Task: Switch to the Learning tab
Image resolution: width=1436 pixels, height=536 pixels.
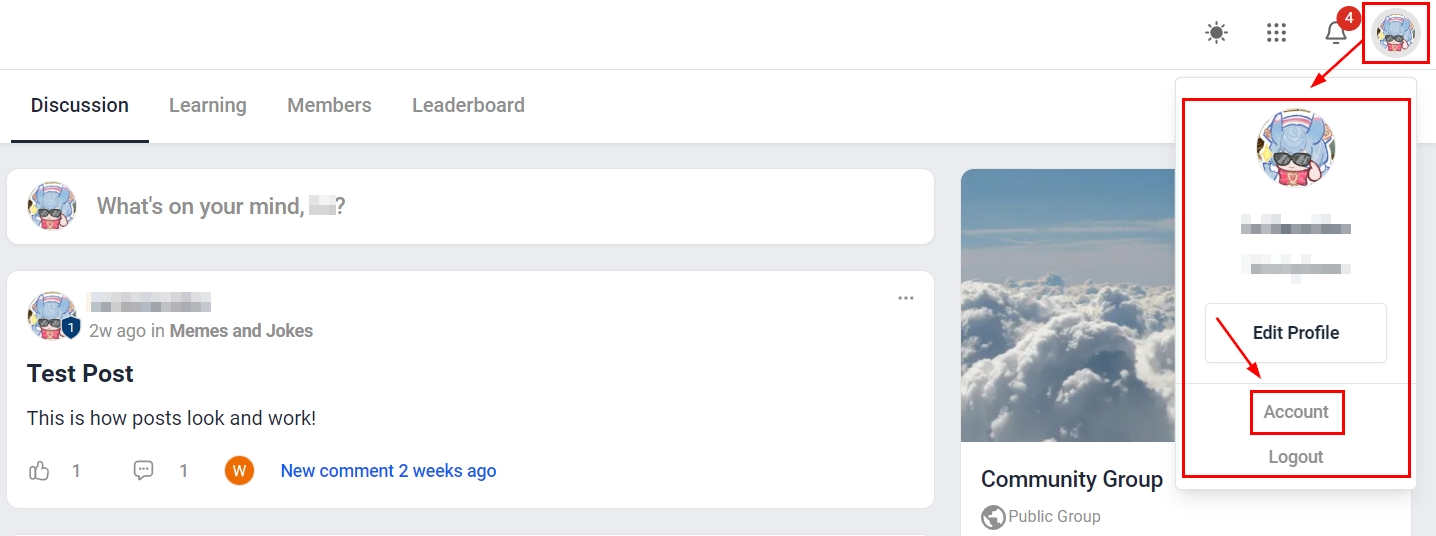Action: tap(207, 105)
